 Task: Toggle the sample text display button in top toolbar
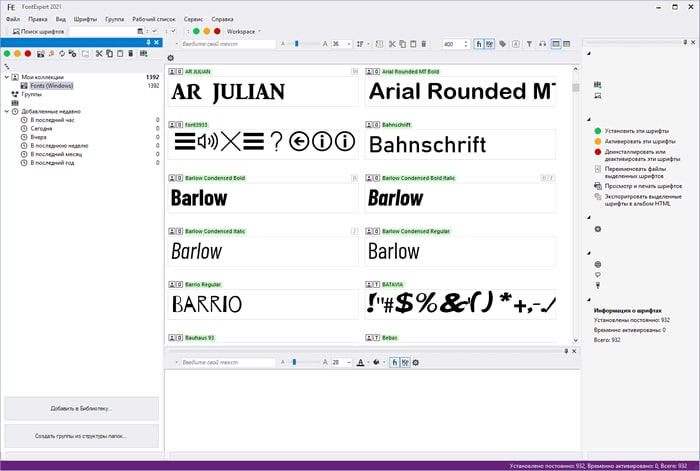pos(490,44)
